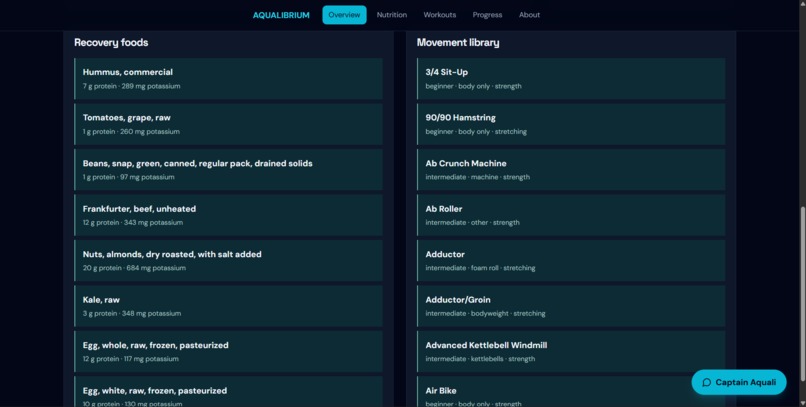Click the Beans, snap, green, canned card
The height and width of the screenshot is (407, 806).
coord(228,170)
